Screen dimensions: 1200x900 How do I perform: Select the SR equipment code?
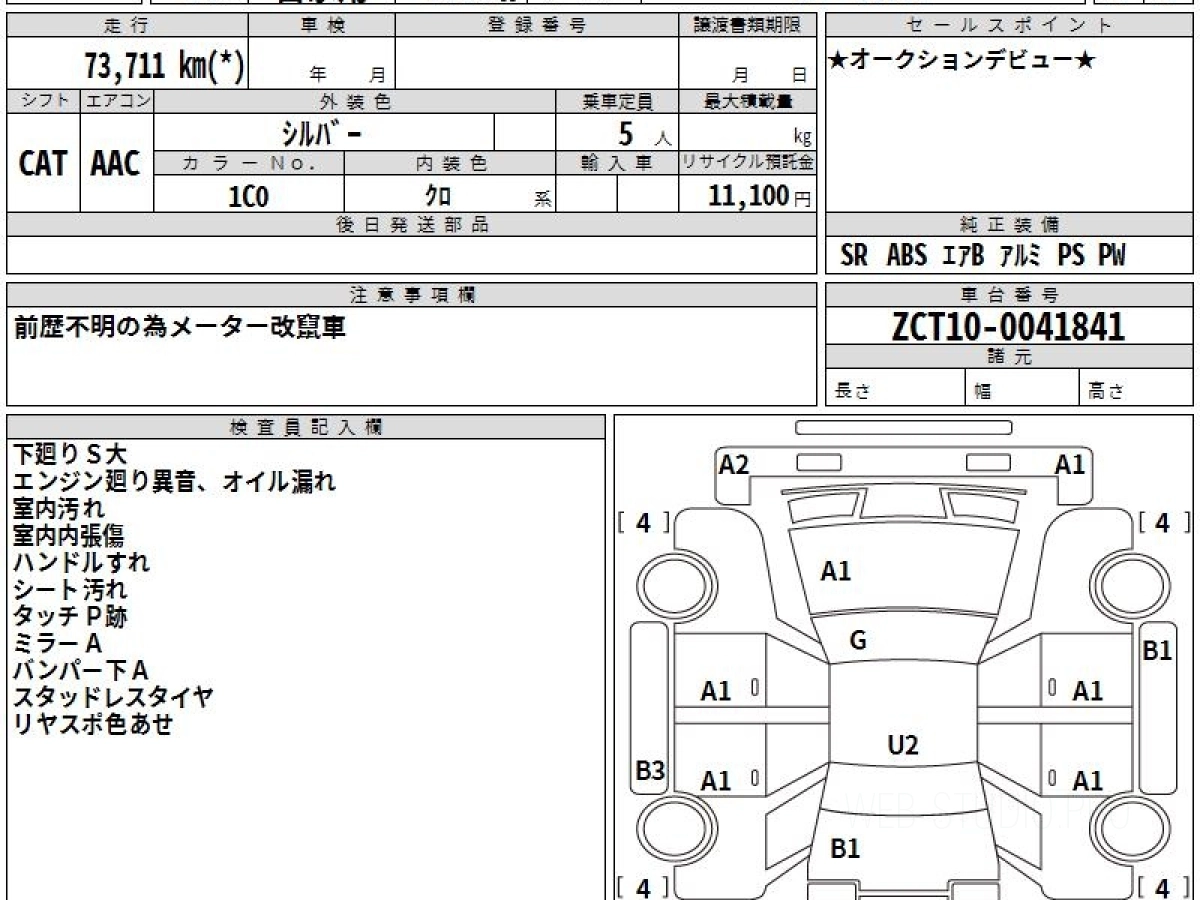click(x=854, y=256)
